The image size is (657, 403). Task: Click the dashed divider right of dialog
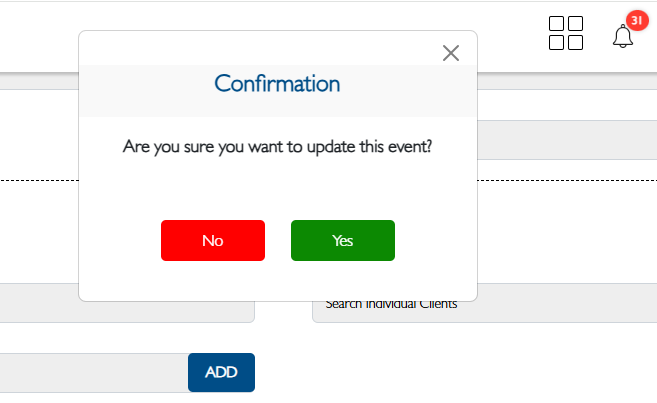566,180
